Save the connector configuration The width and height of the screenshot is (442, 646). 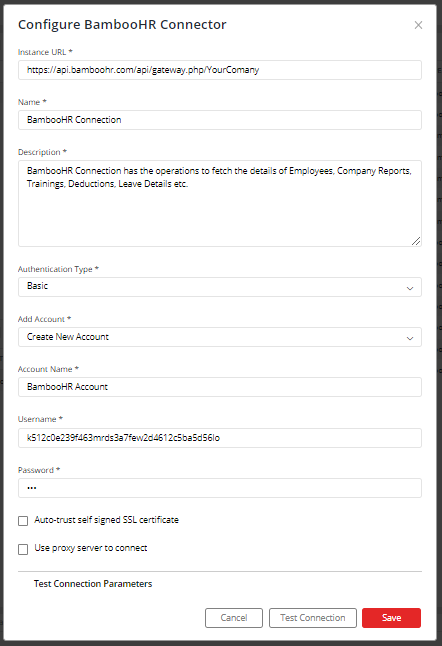[391, 618]
